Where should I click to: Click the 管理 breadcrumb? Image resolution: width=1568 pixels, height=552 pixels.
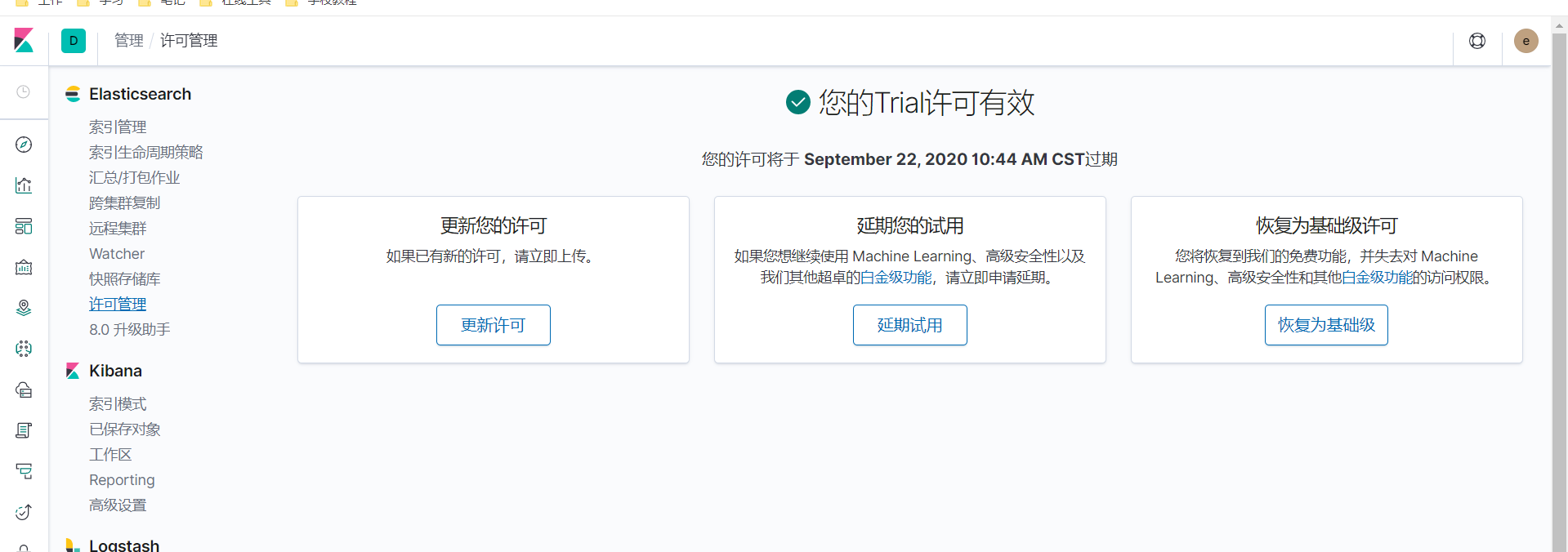pyautogui.click(x=128, y=41)
